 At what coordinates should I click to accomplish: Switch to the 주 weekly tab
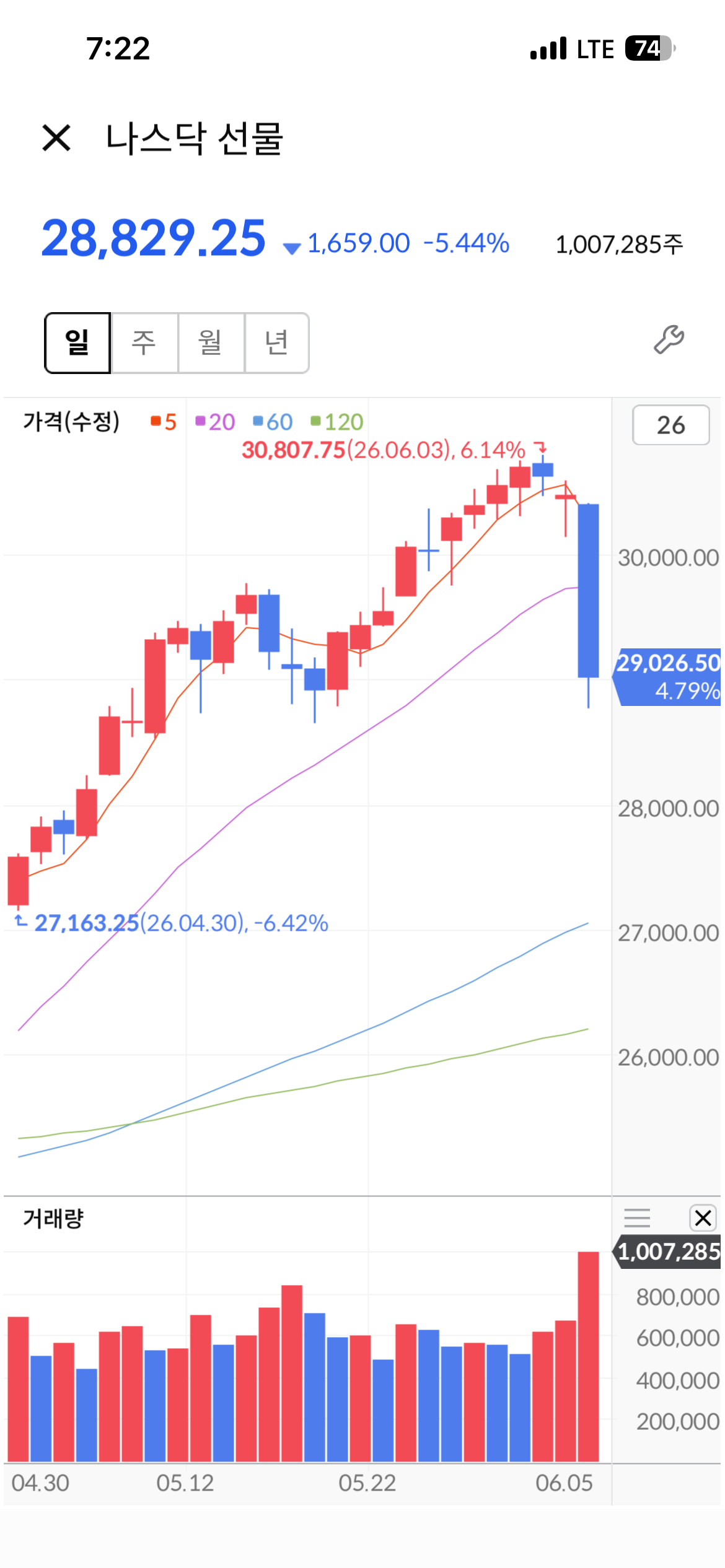pos(144,342)
